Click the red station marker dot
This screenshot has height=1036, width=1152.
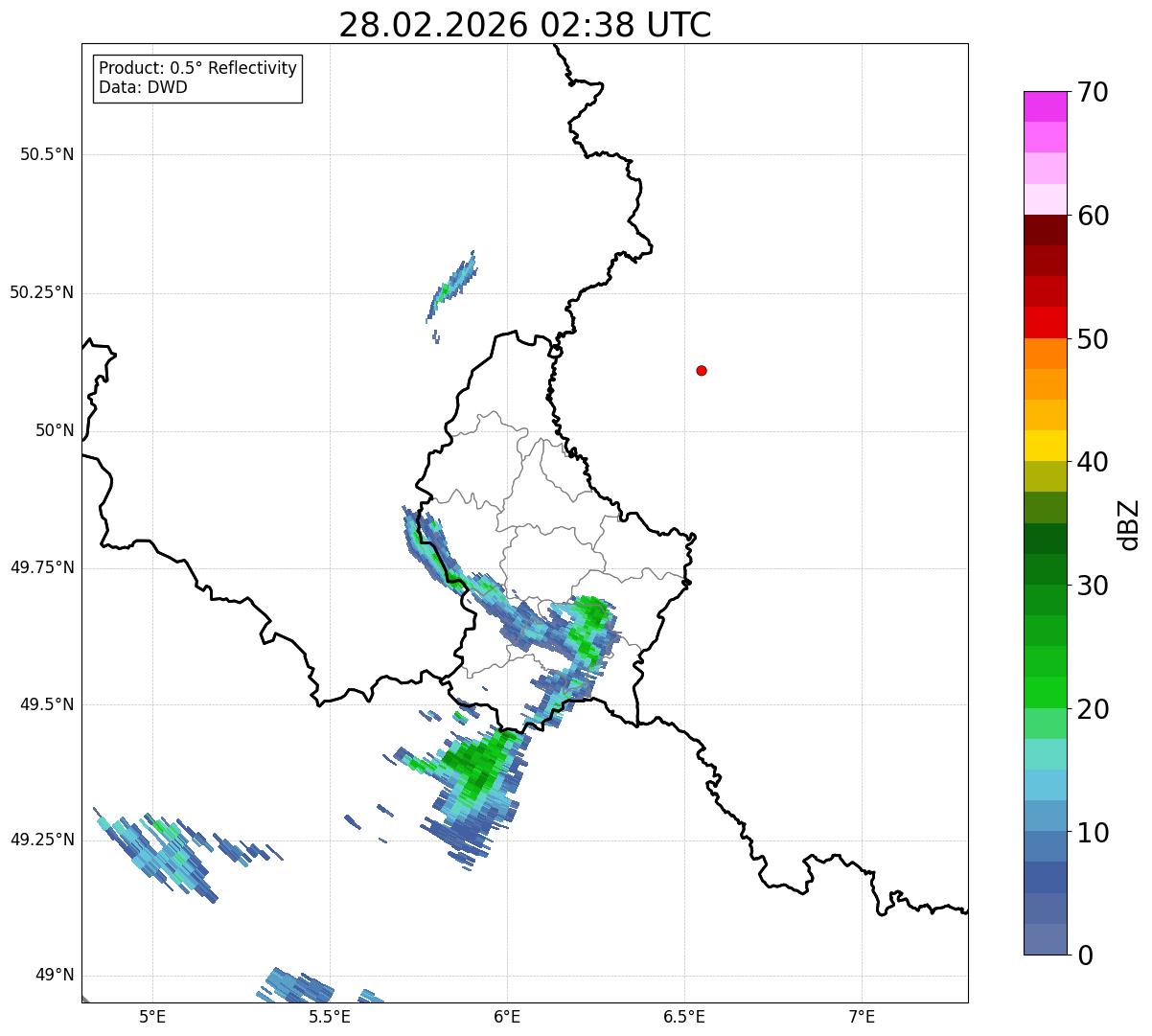point(702,370)
